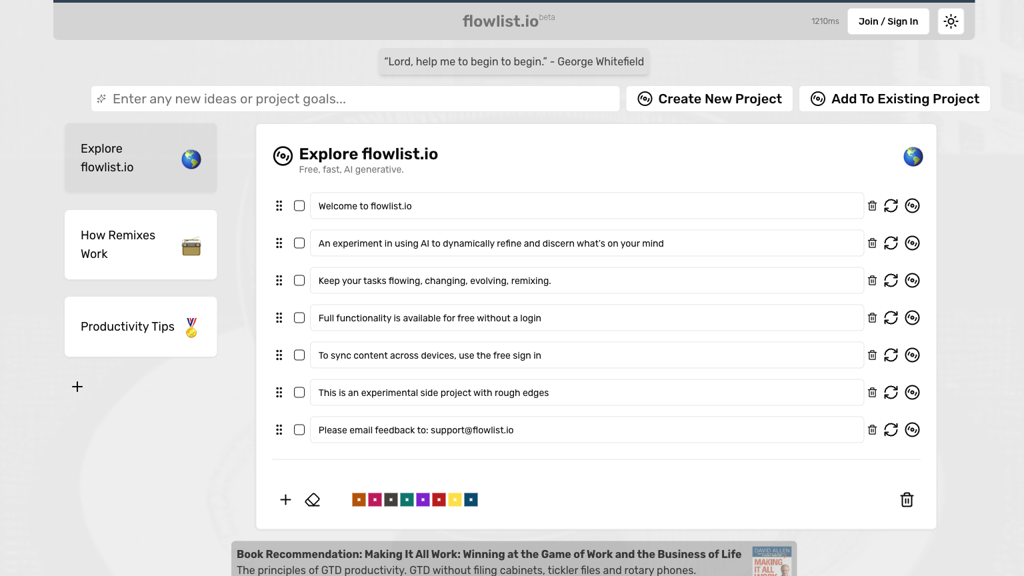Tick the checkbox for the sync content task

click(x=299, y=354)
